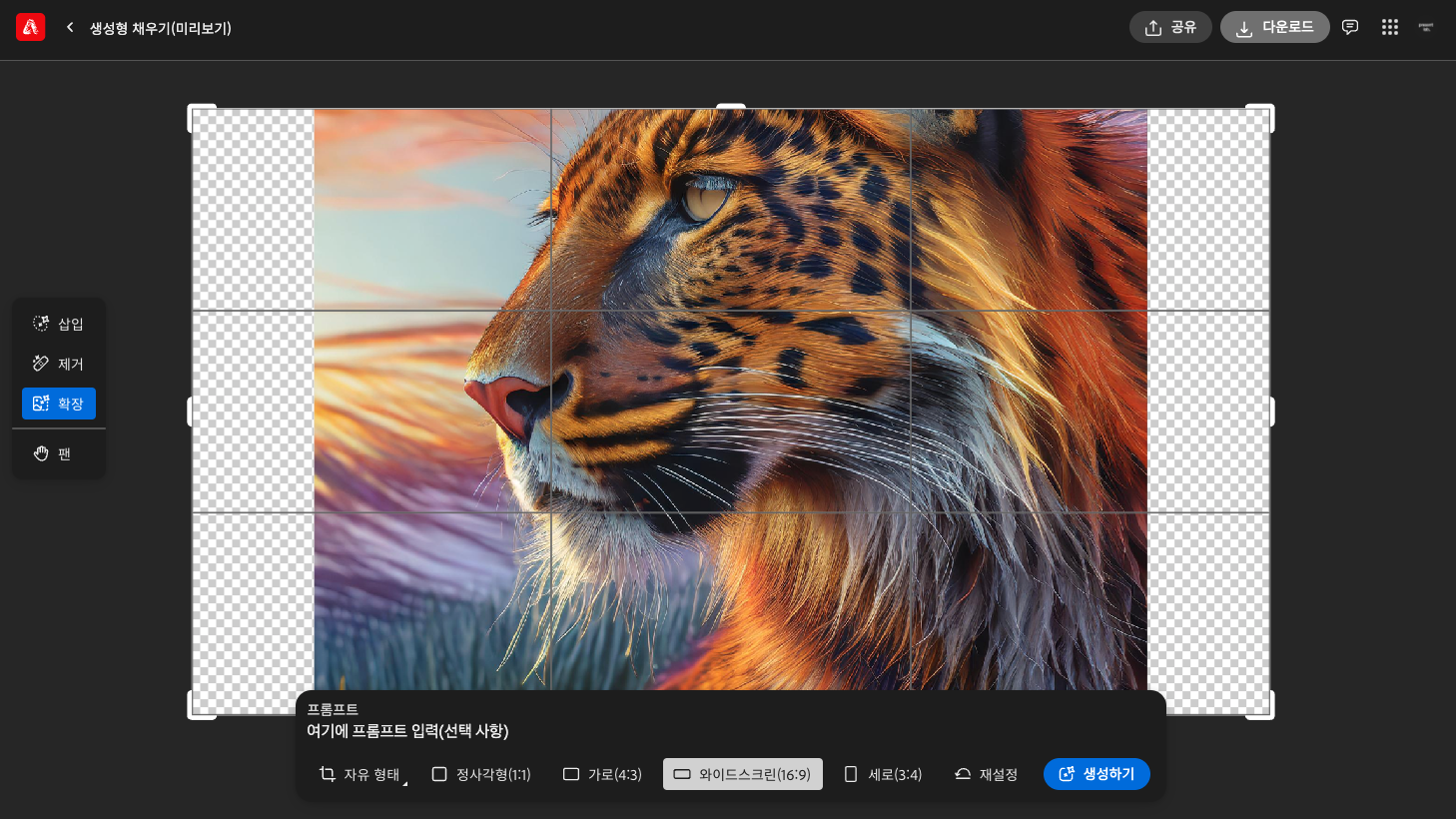Click the 공유 share button
Image resolution: width=1456 pixels, height=819 pixels.
[x=1170, y=27]
